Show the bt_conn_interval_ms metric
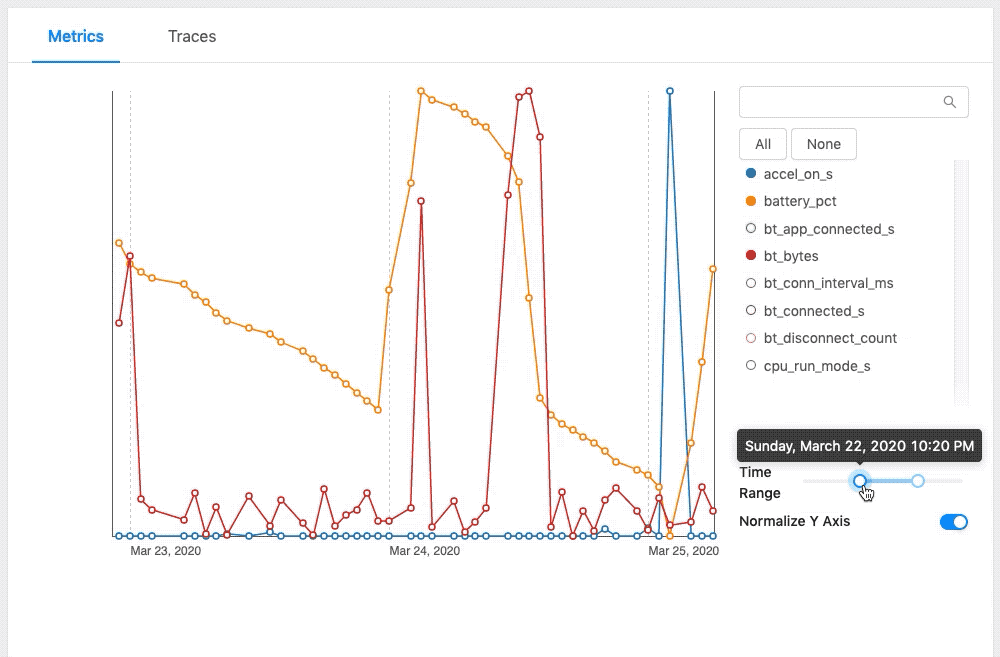 click(x=751, y=283)
